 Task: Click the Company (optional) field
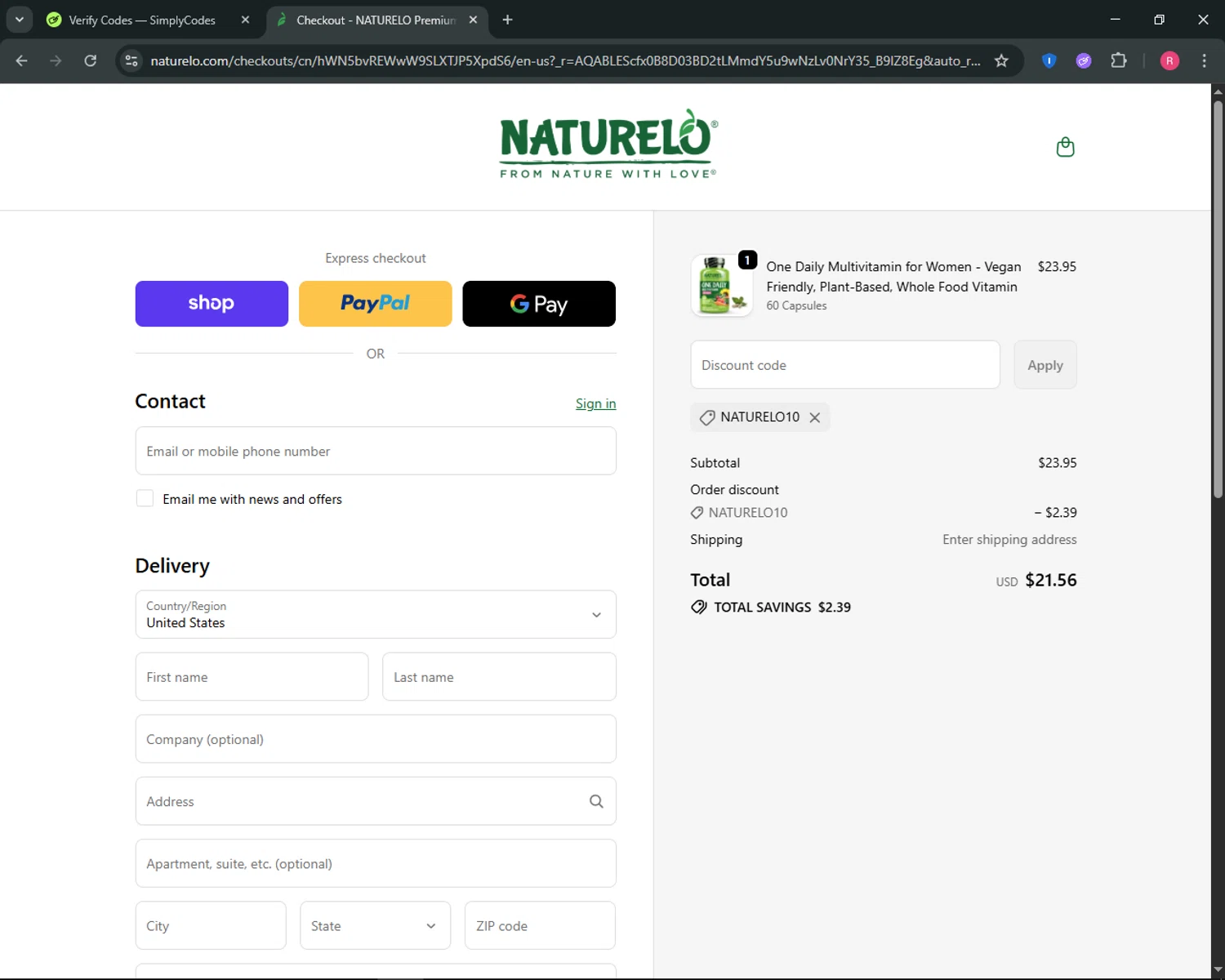[376, 739]
